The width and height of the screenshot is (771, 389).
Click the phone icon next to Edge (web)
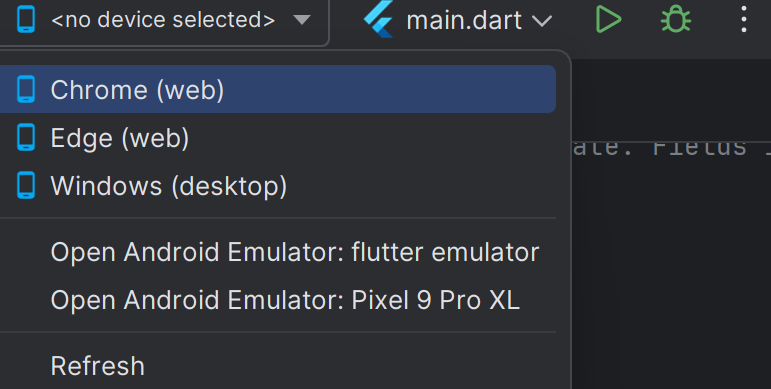(26, 137)
